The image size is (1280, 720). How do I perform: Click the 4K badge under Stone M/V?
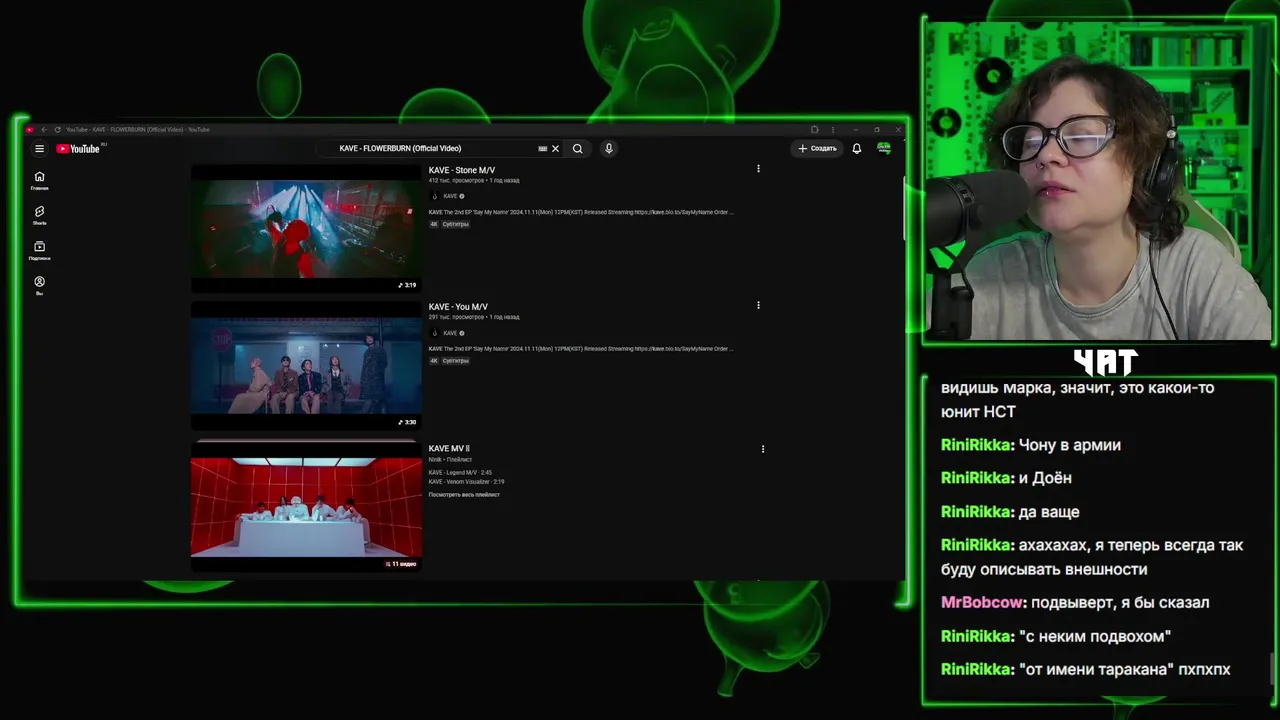(x=434, y=224)
